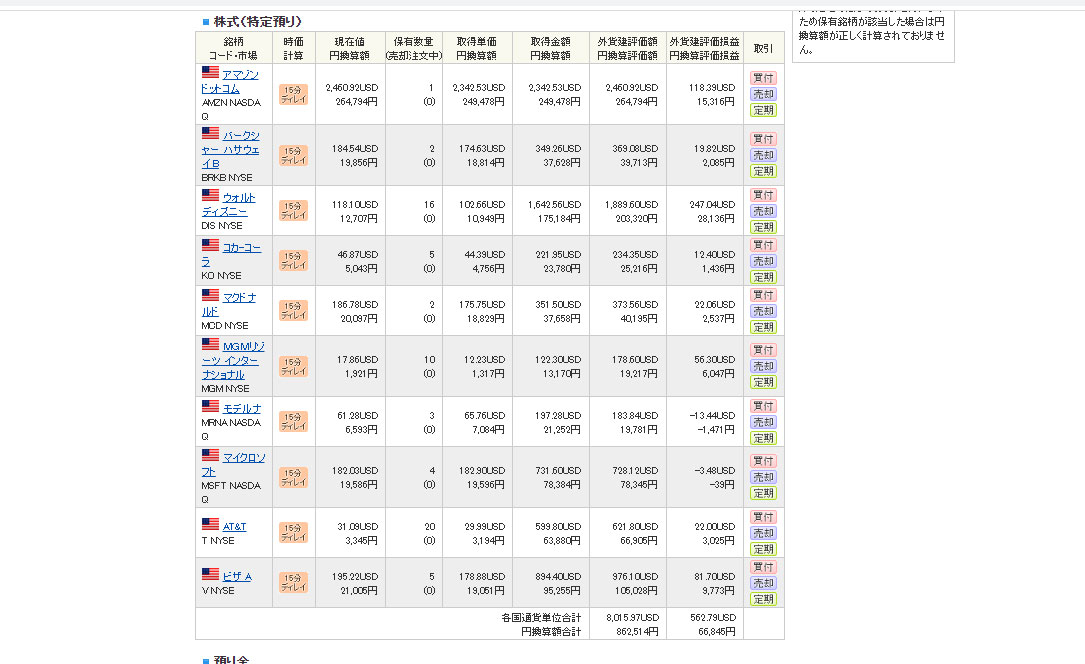Click 買付 button in the KO row
1085x664 pixels.
[x=763, y=245]
